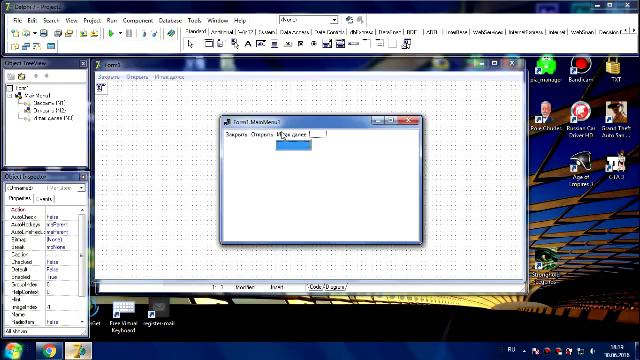Viewport: 640px width, 360px height.
Task: Open the Component menu
Action: [x=138, y=20]
